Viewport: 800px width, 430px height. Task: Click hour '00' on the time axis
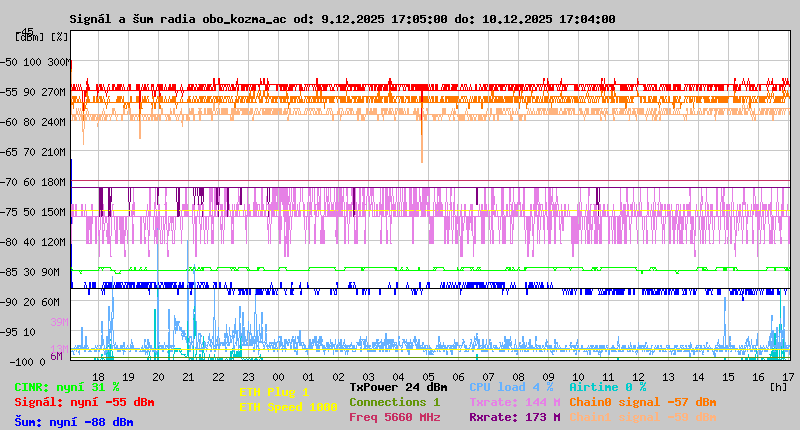(279, 377)
